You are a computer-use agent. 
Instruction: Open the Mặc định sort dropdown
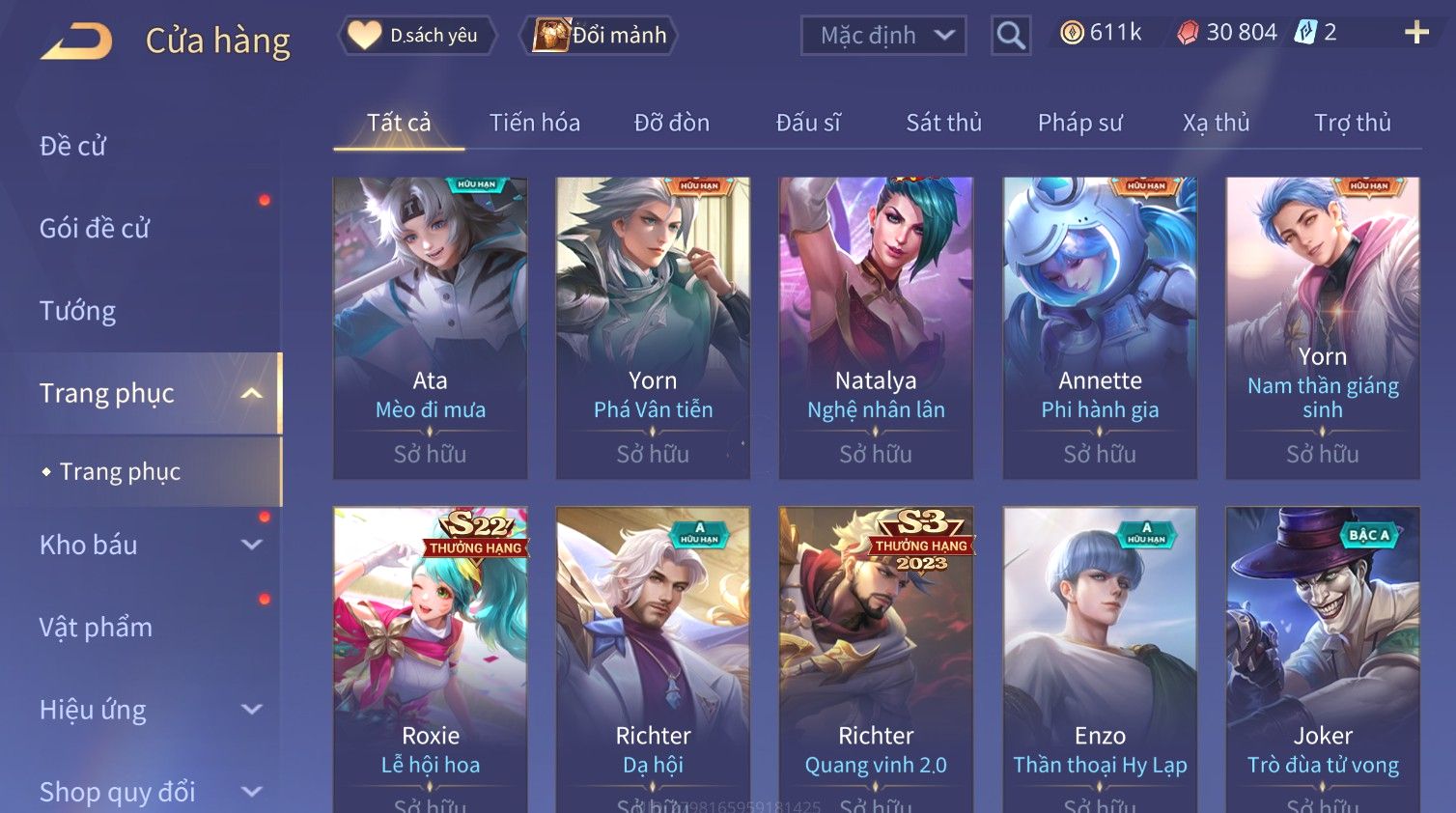coord(883,36)
